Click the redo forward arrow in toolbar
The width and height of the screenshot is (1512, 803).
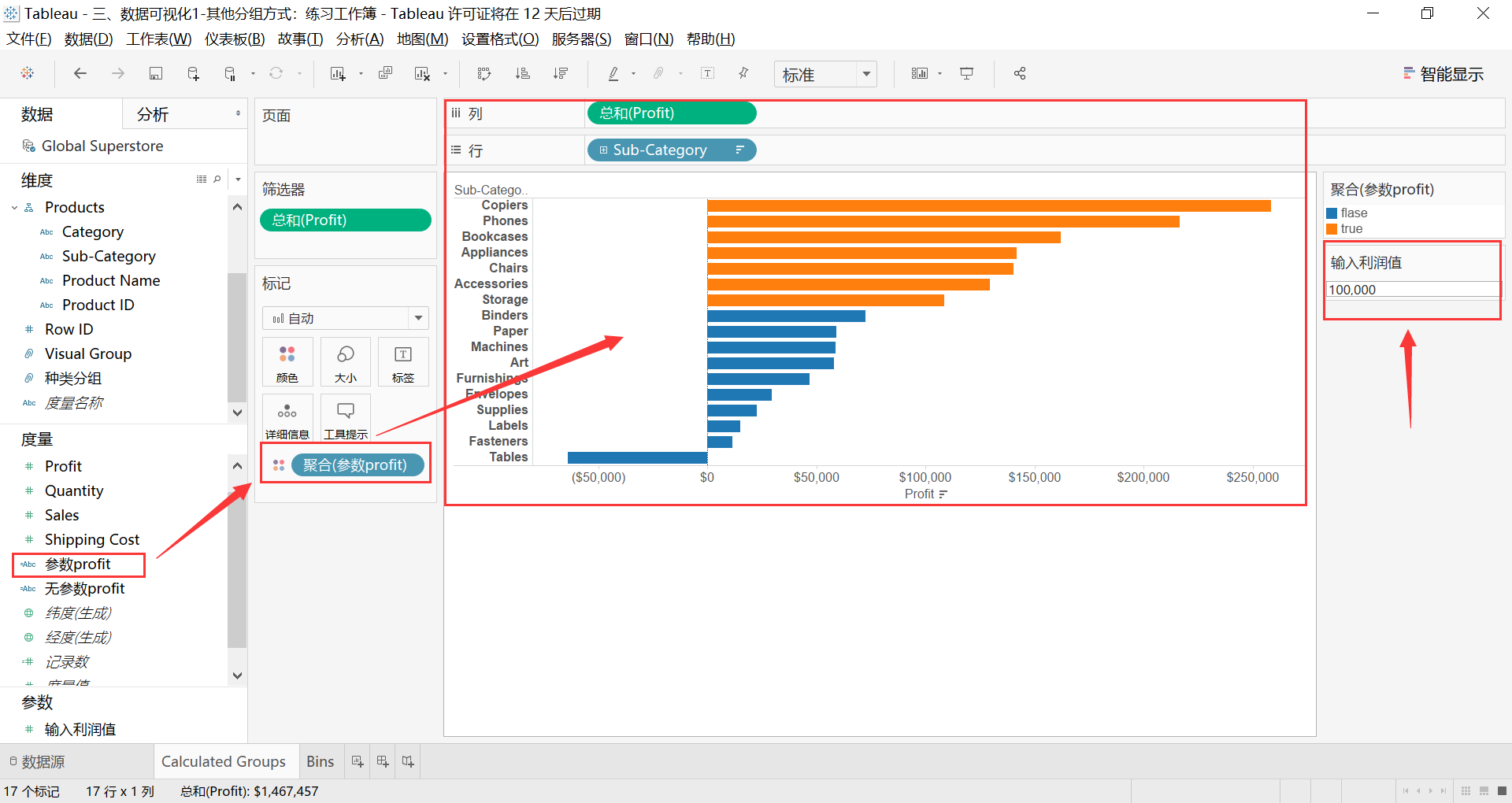(x=118, y=73)
